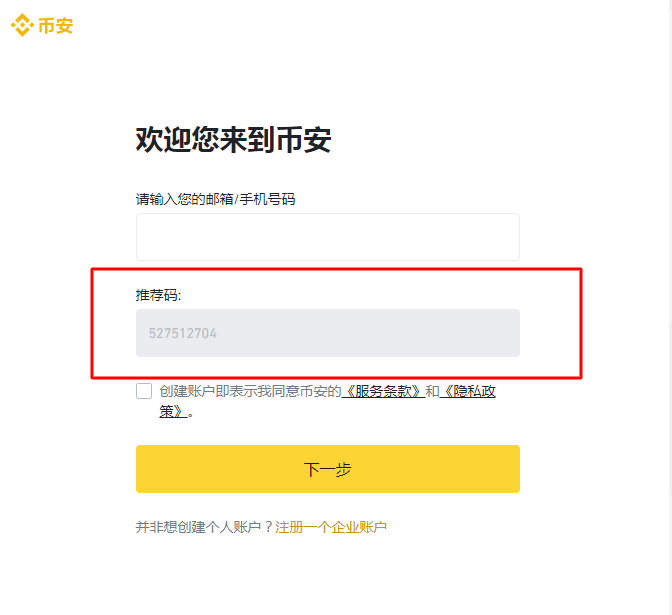This screenshot has height=615, width=672.
Task: Focus the email/phone number input field
Action: [327, 237]
